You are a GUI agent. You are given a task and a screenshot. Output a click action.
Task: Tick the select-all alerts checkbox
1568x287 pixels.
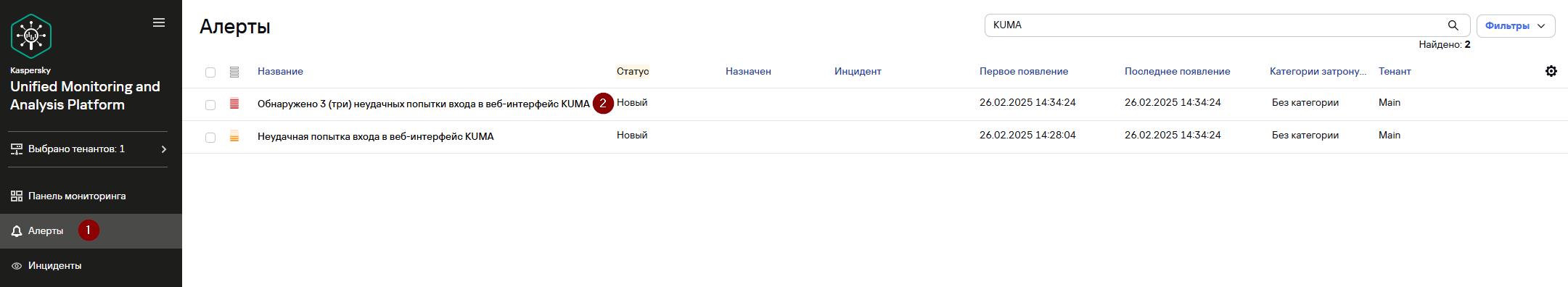click(210, 72)
